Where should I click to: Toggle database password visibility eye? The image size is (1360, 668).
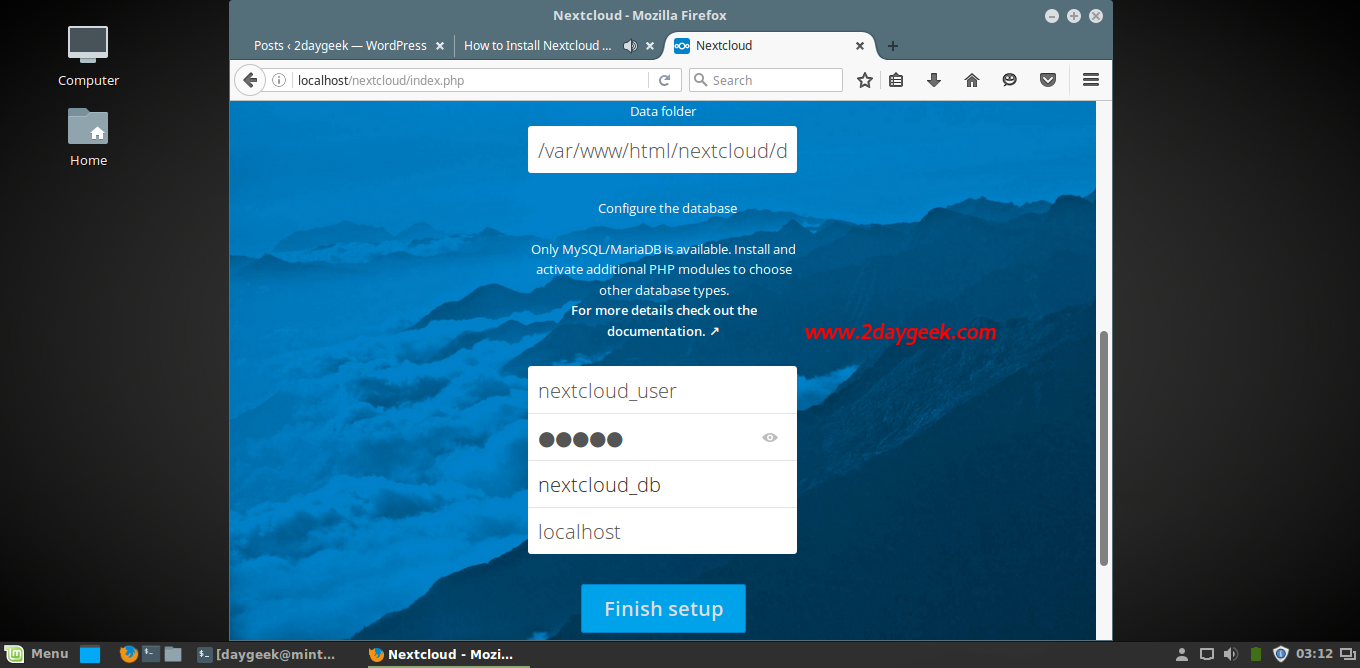770,437
